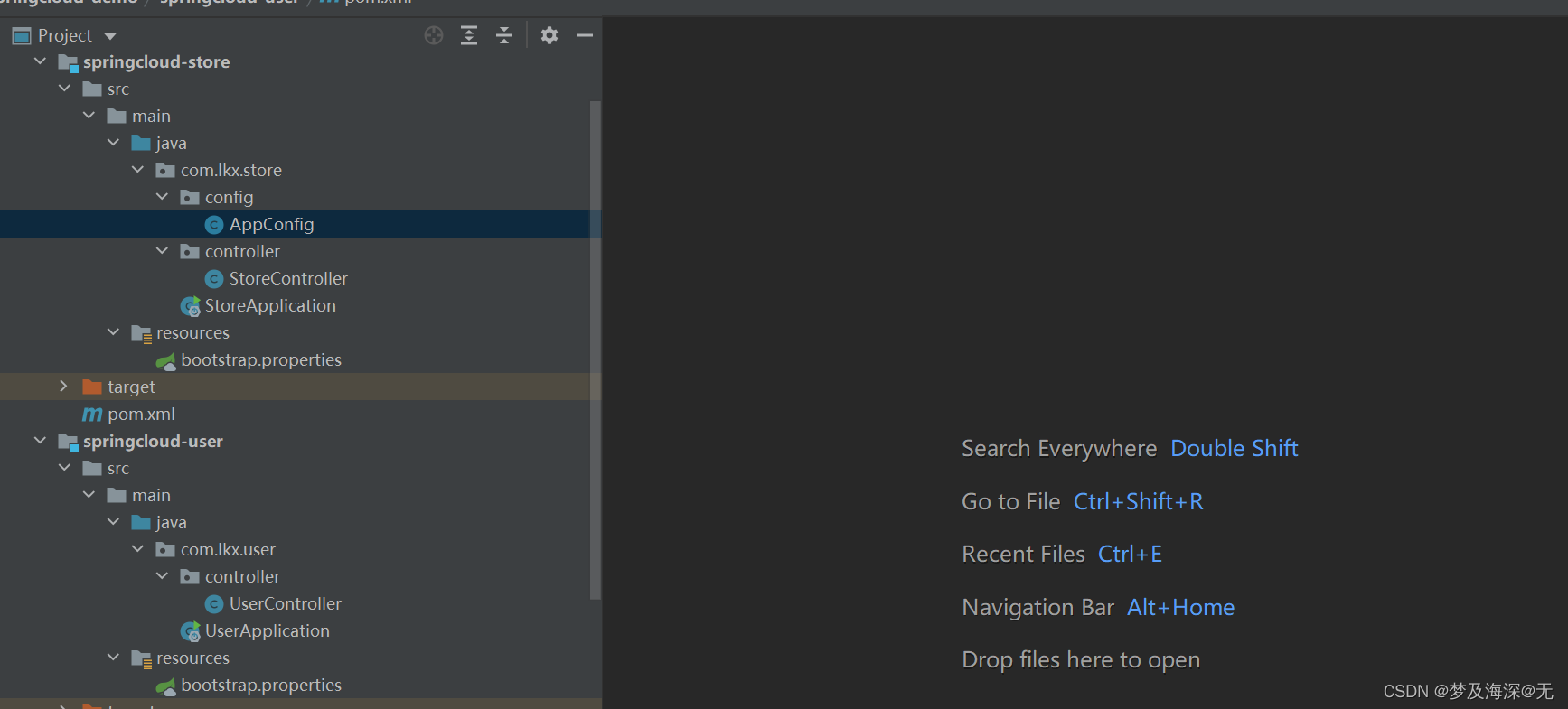Screen dimensions: 1568x709
Task: Collapse the main folder under springcloud-store
Action: click(x=89, y=116)
